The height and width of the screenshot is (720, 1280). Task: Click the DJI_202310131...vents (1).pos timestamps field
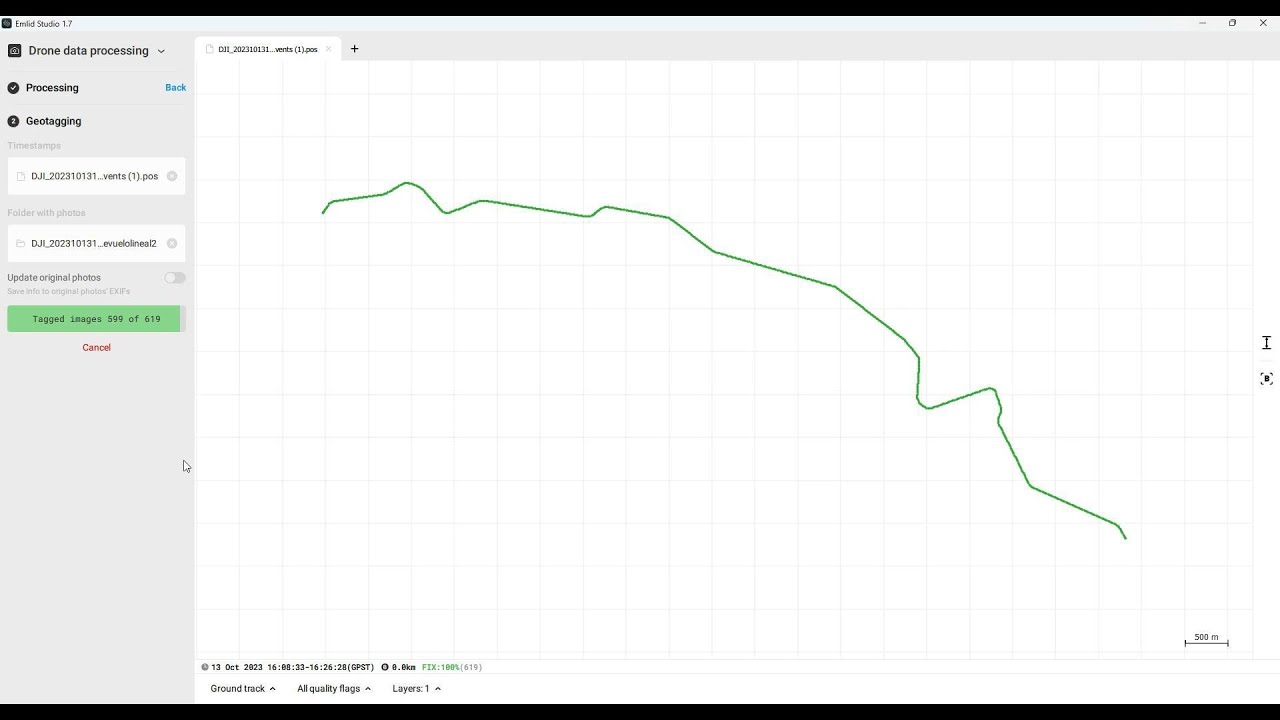pyautogui.click(x=96, y=176)
